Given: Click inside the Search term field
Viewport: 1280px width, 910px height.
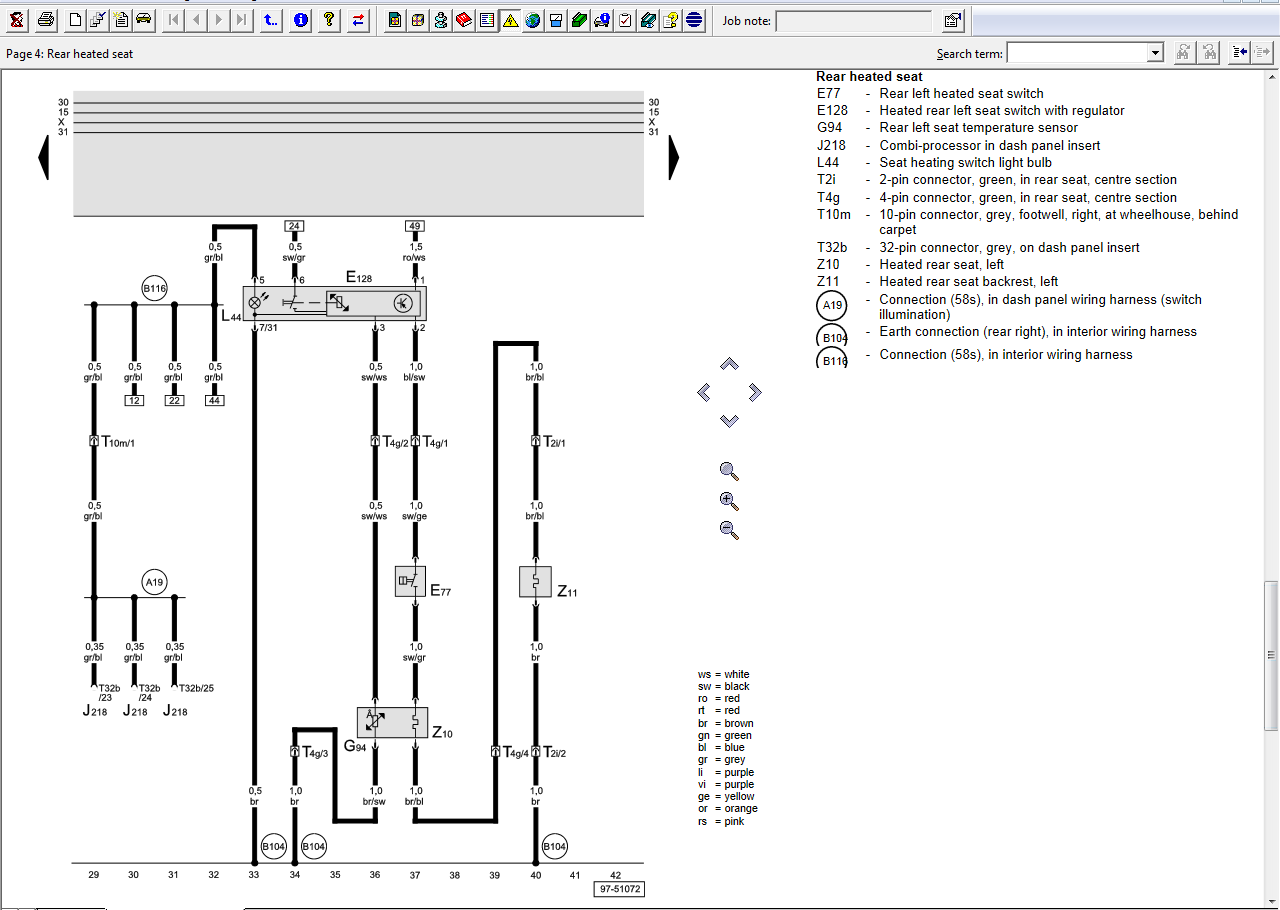Looking at the screenshot, I should pyautogui.click(x=1078, y=53).
